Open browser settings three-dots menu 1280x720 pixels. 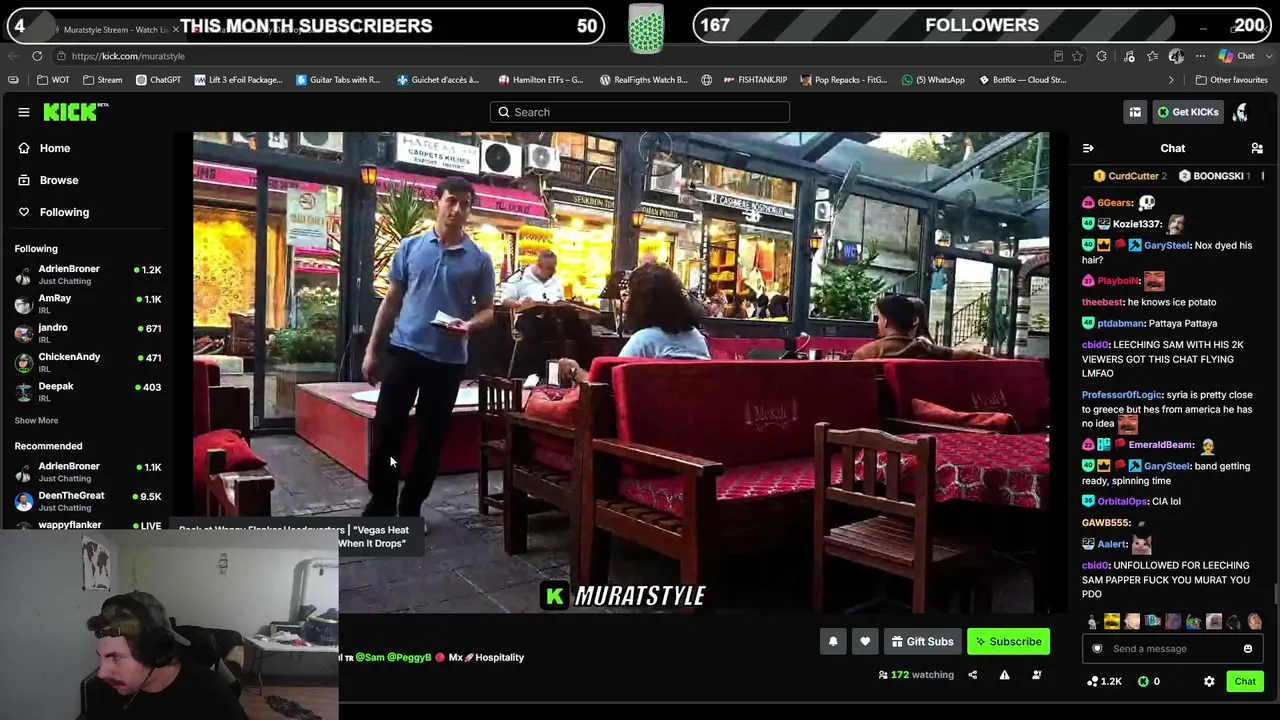pos(1200,56)
